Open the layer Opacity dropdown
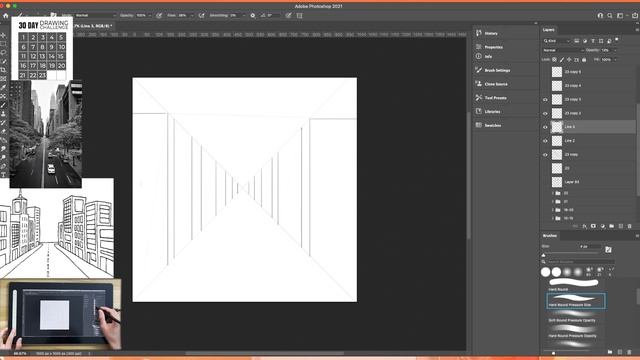The height and width of the screenshot is (360, 640). pos(615,50)
